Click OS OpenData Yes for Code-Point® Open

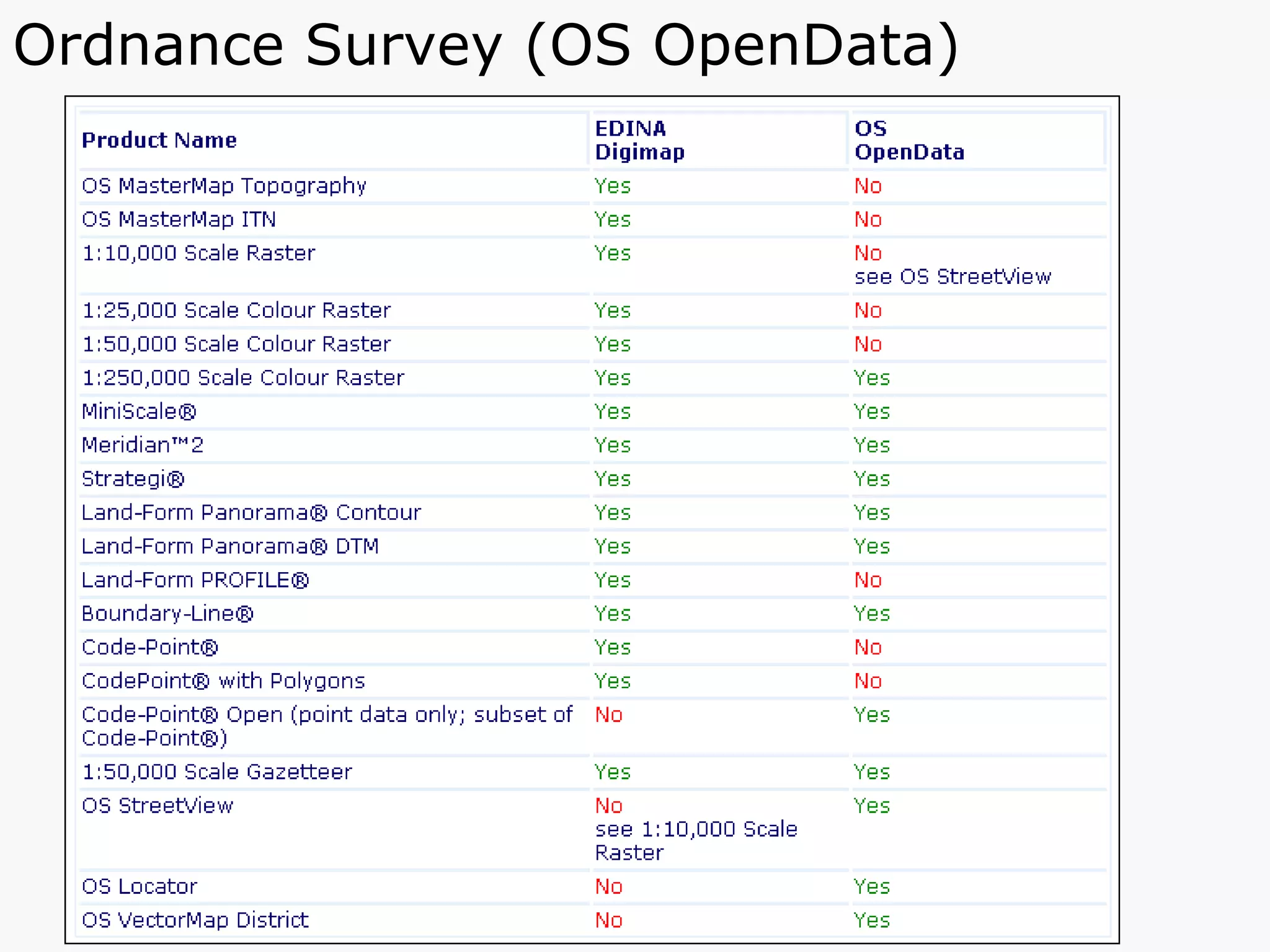pos(872,715)
